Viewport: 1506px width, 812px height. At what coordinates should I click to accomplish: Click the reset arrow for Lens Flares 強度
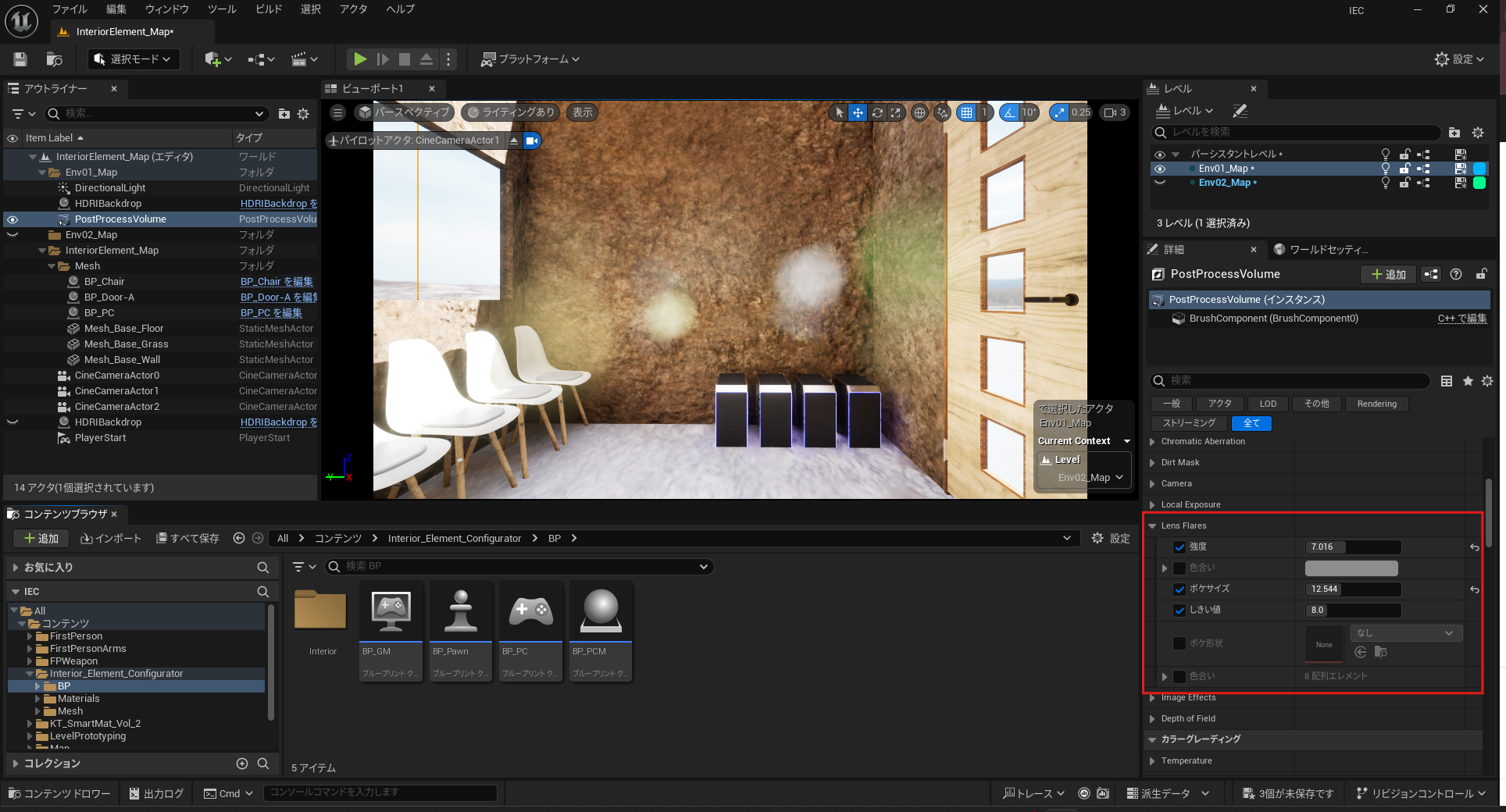click(x=1474, y=547)
